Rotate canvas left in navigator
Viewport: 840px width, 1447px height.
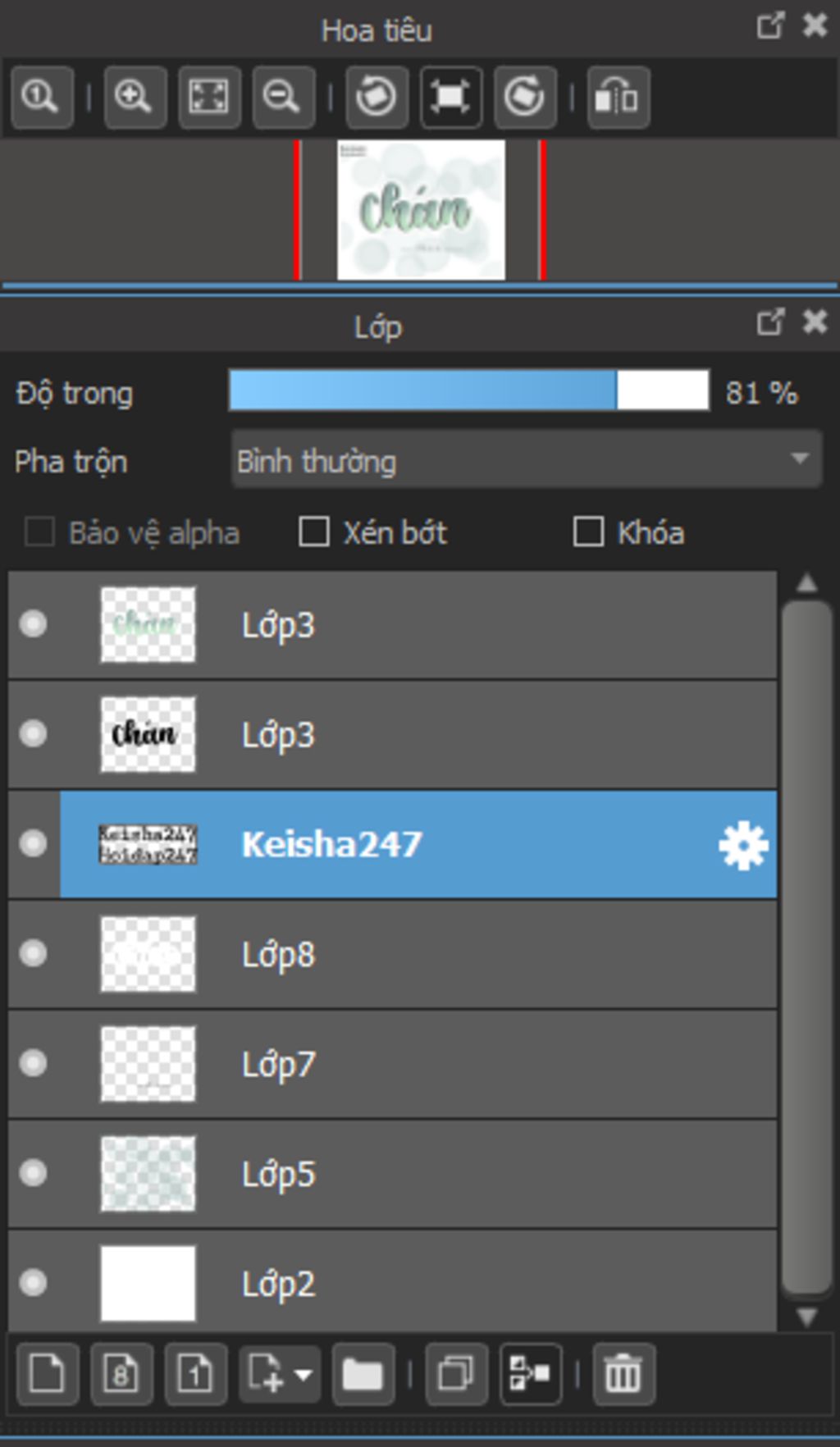377,98
